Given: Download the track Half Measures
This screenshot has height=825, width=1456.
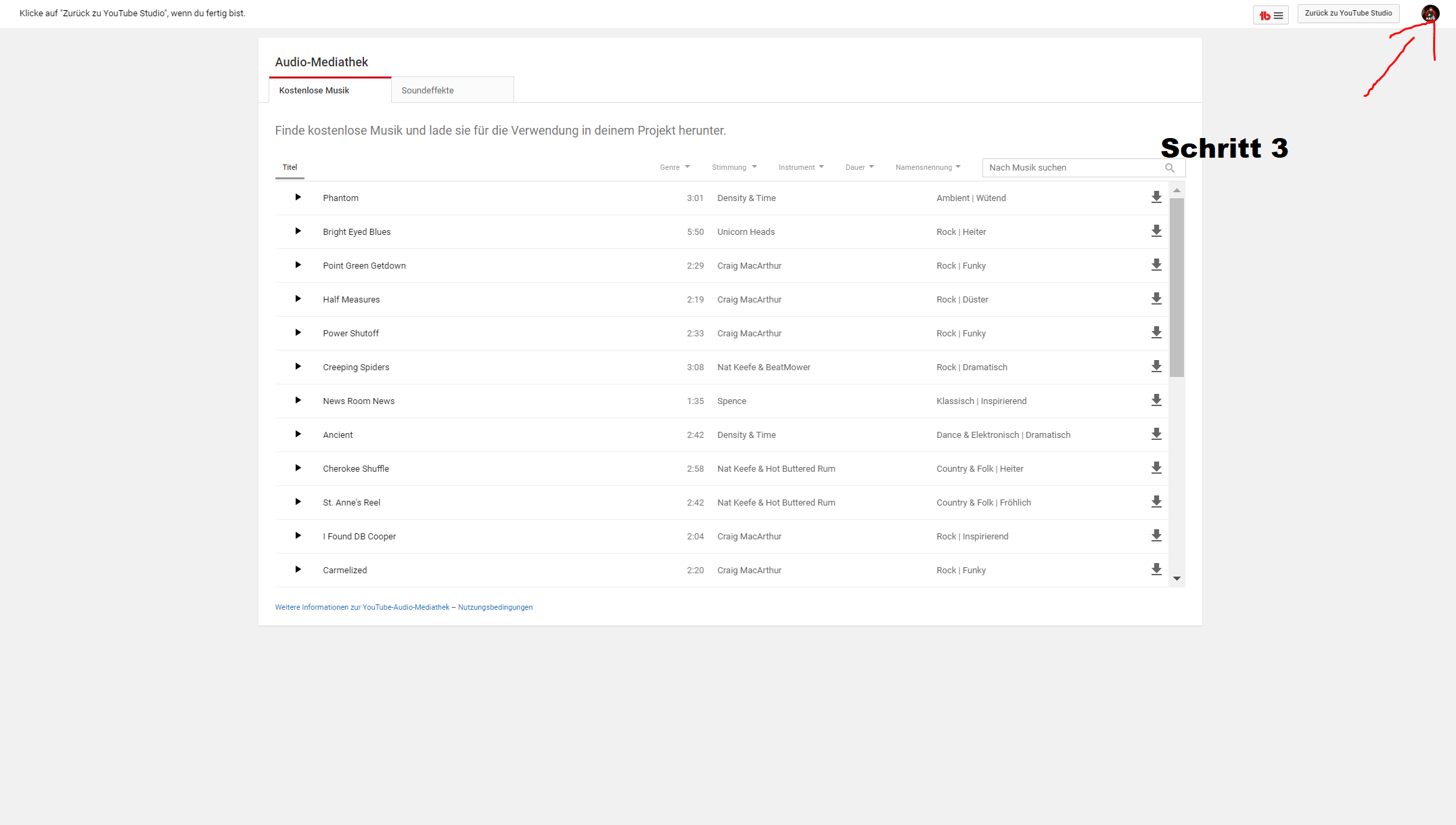Looking at the screenshot, I should pyautogui.click(x=1156, y=298).
